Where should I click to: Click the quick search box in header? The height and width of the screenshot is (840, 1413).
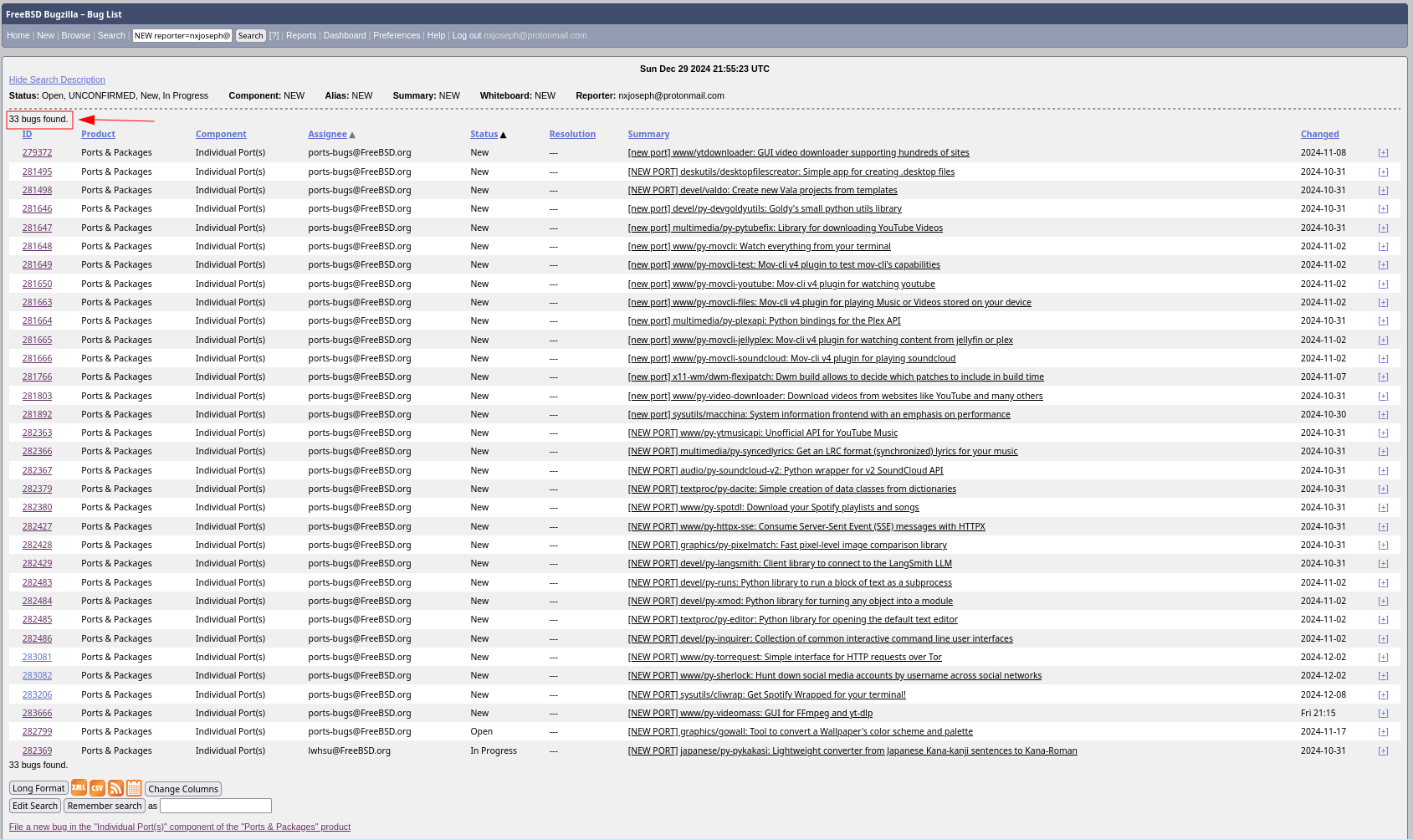(182, 36)
